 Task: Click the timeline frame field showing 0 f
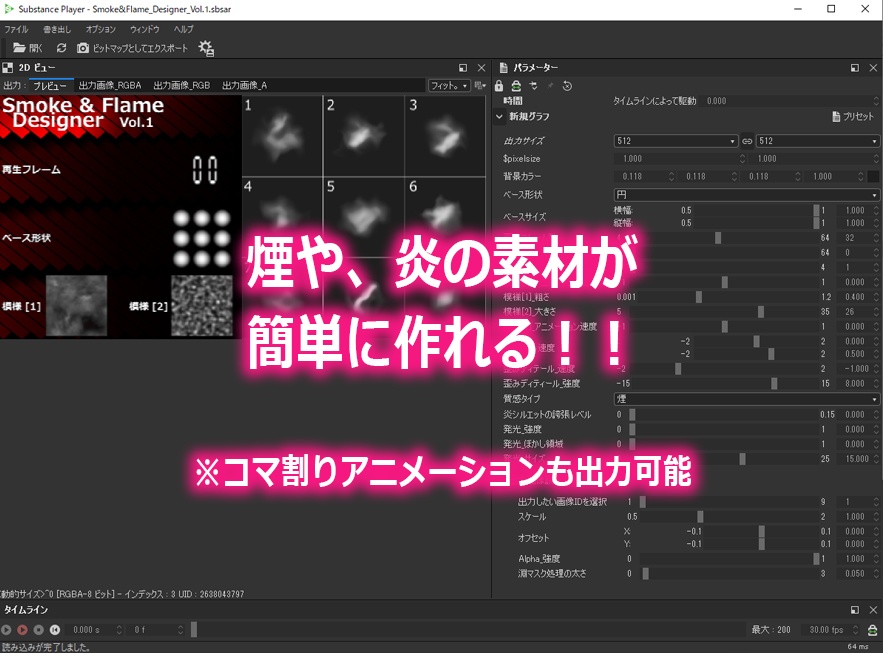point(156,630)
